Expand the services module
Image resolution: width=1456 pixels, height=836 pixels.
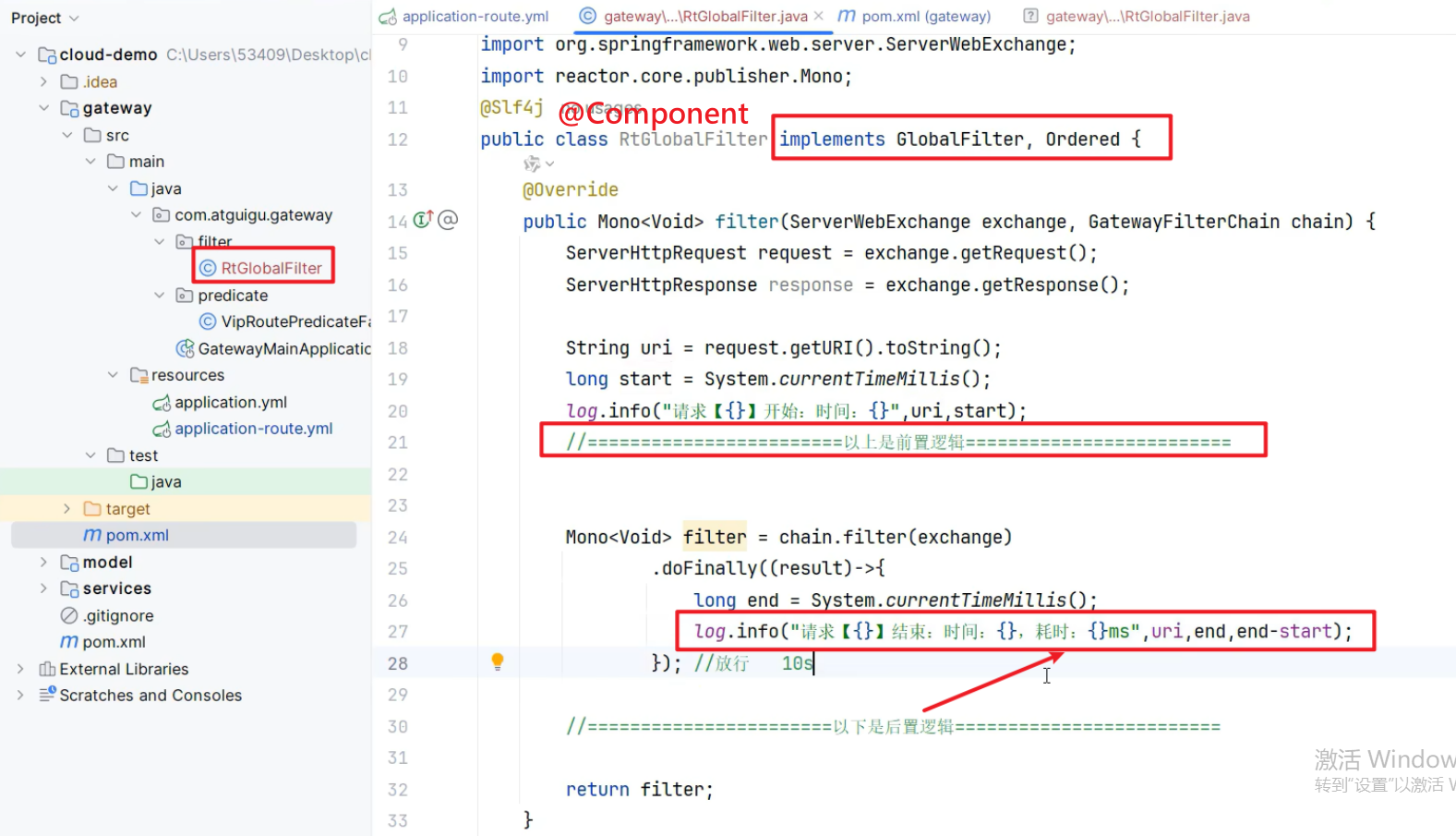pyautogui.click(x=43, y=588)
